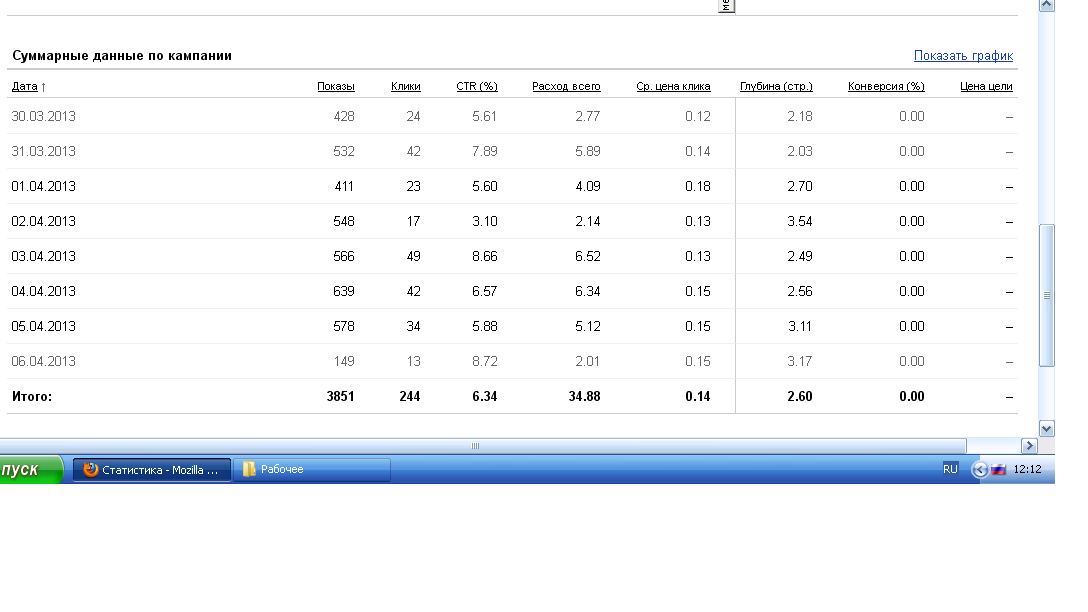Sort table by 'Дата' column header
Screen dimensions: 1088x612
click(x=25, y=87)
